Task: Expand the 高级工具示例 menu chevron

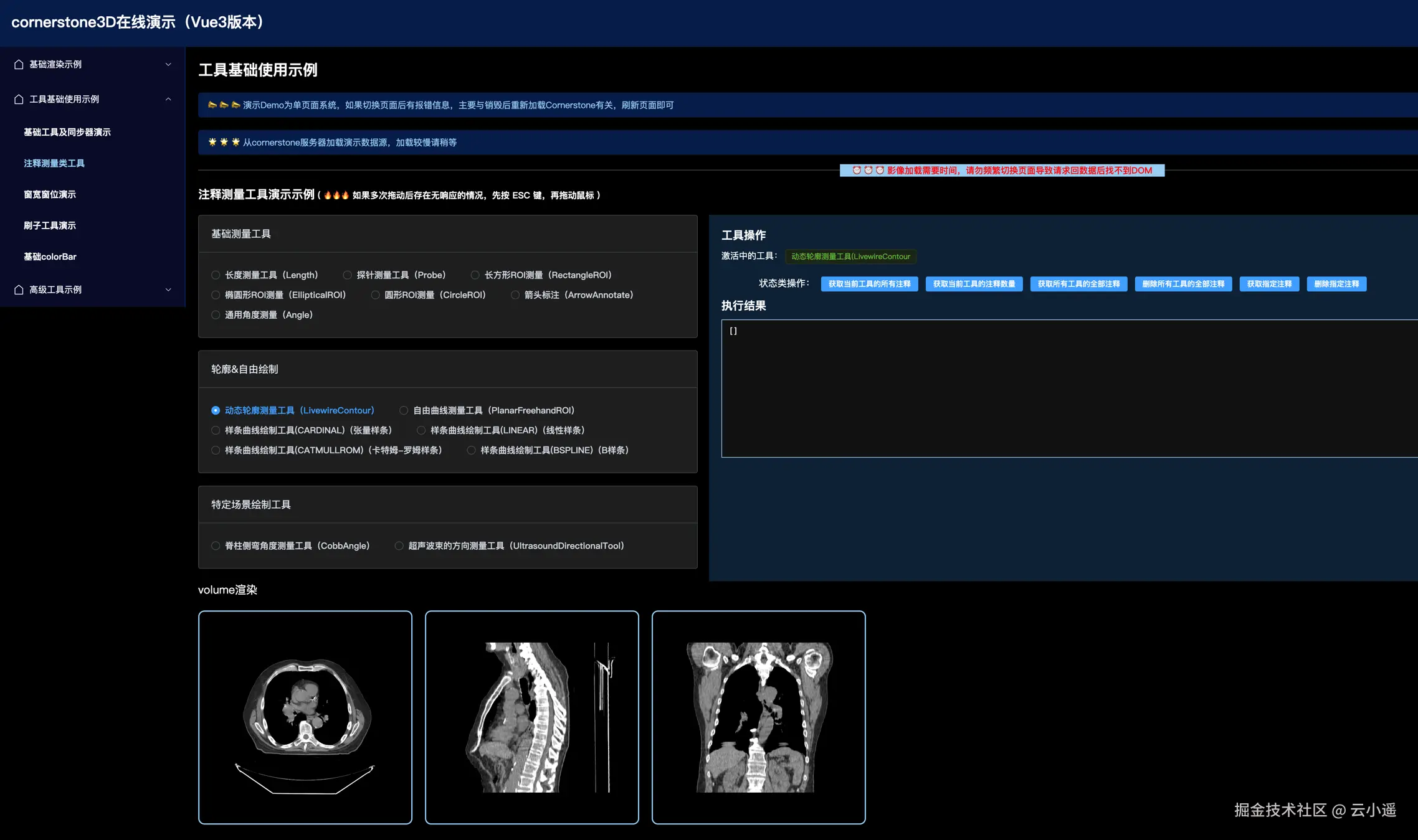Action: [168, 290]
